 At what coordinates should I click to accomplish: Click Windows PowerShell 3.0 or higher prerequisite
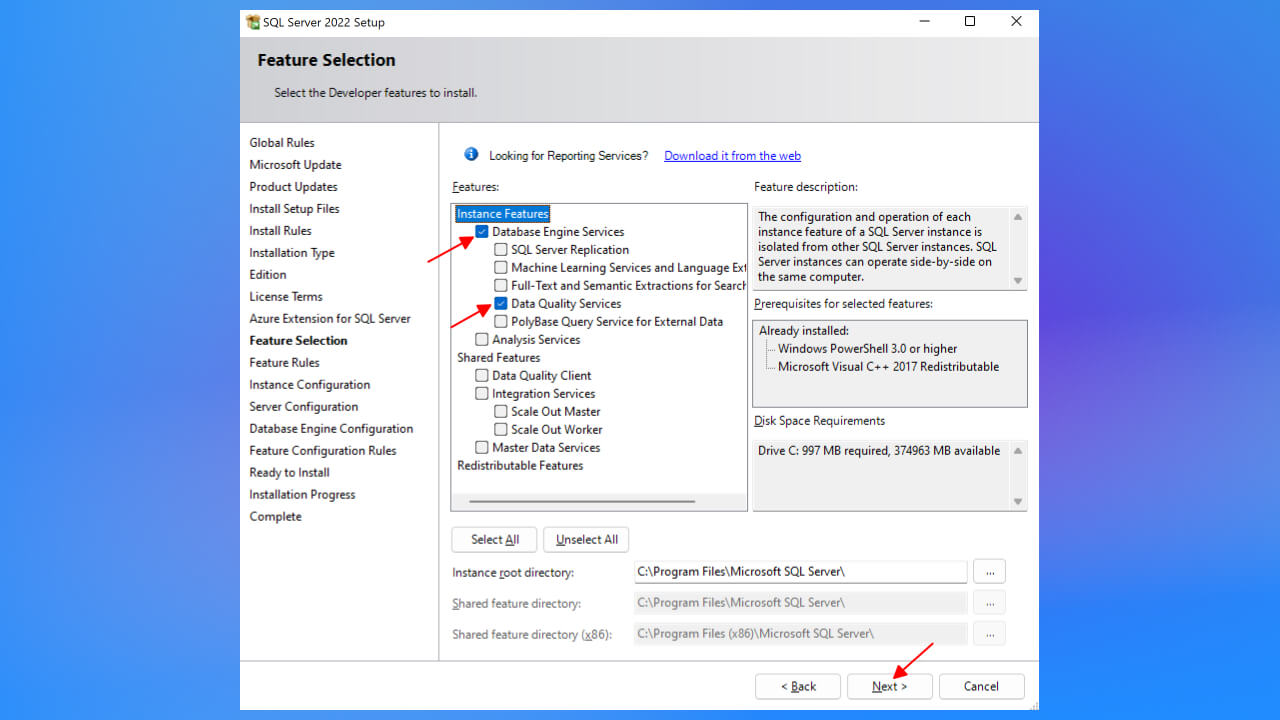(867, 349)
